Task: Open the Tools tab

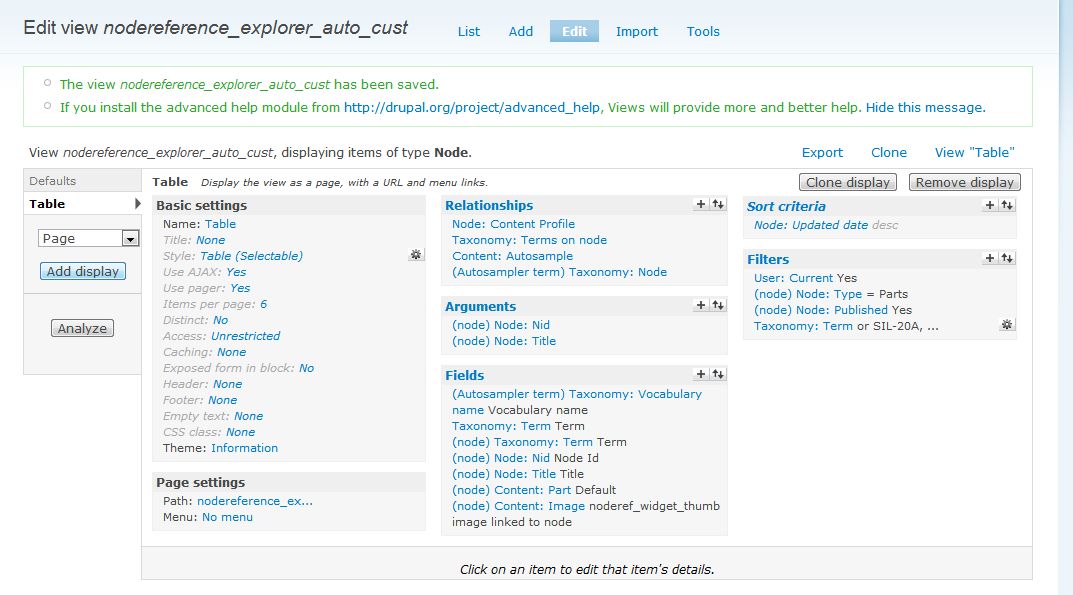Action: pyautogui.click(x=702, y=31)
